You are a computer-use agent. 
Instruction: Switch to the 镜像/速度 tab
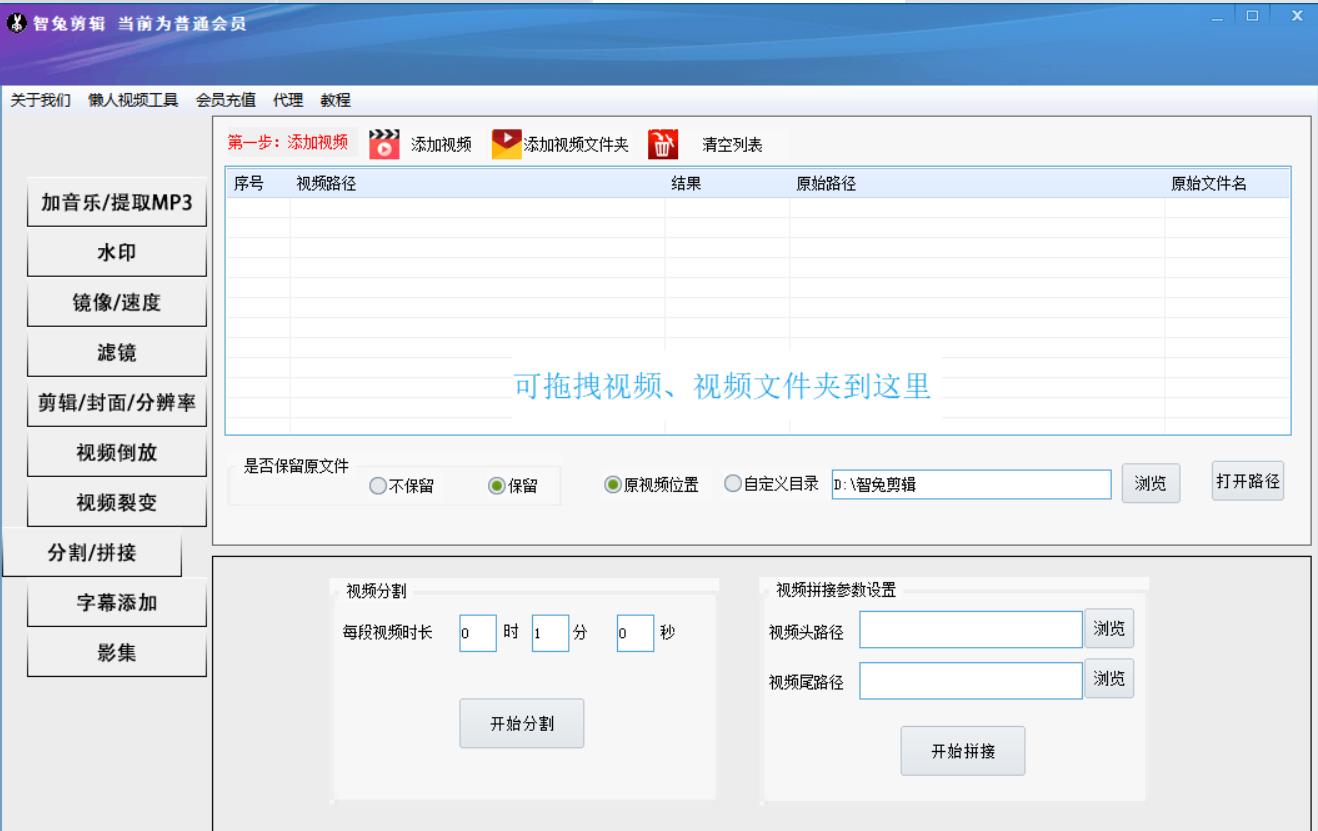[116, 303]
